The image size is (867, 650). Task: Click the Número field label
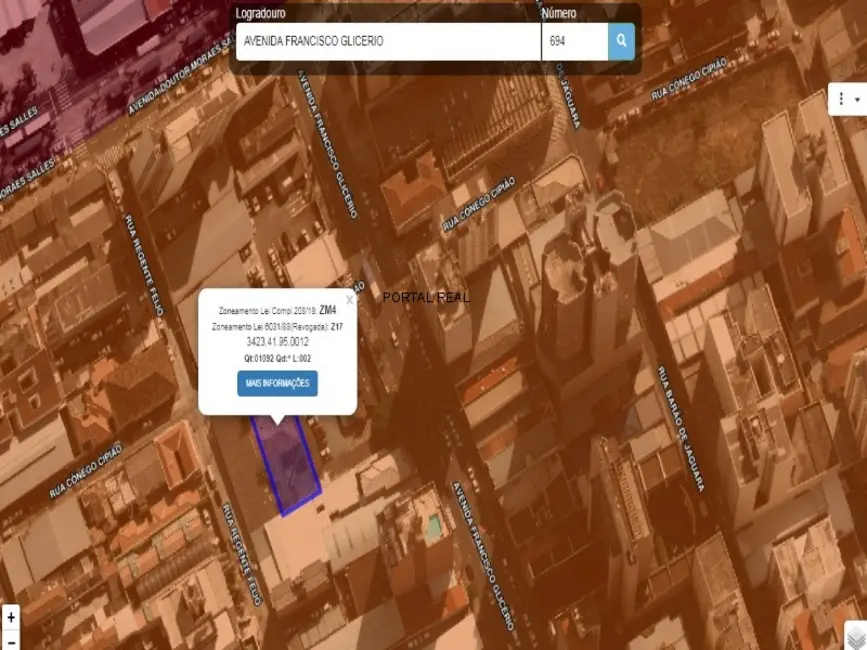tap(559, 14)
